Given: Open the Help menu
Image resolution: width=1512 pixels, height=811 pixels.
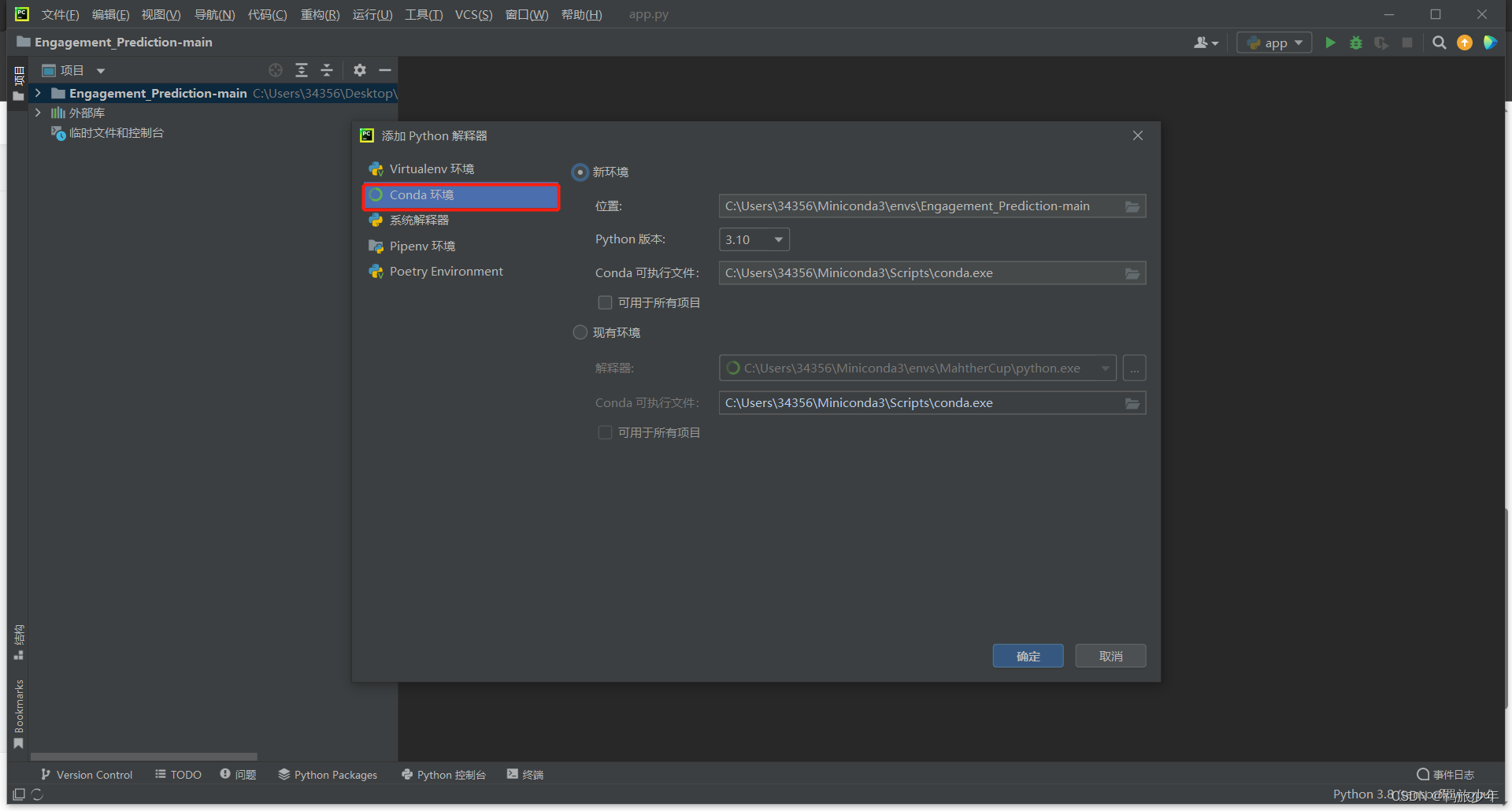Looking at the screenshot, I should point(581,14).
